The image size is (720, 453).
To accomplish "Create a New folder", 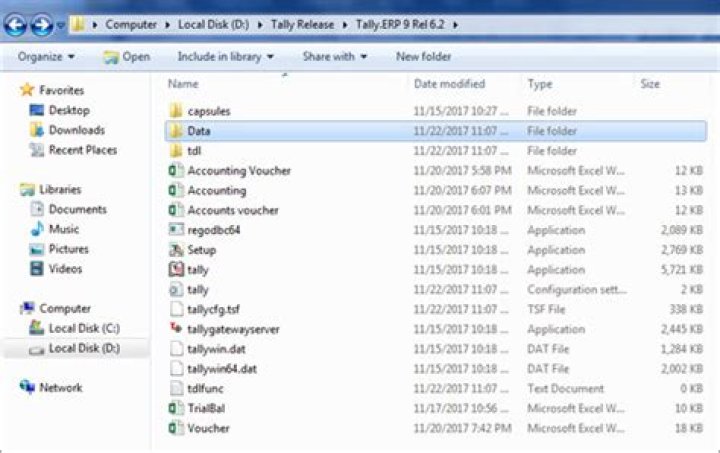I will [423, 57].
